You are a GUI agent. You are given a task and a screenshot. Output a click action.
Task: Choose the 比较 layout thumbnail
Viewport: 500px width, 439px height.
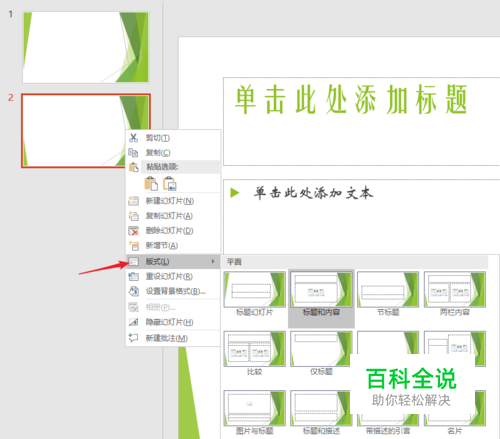point(255,349)
